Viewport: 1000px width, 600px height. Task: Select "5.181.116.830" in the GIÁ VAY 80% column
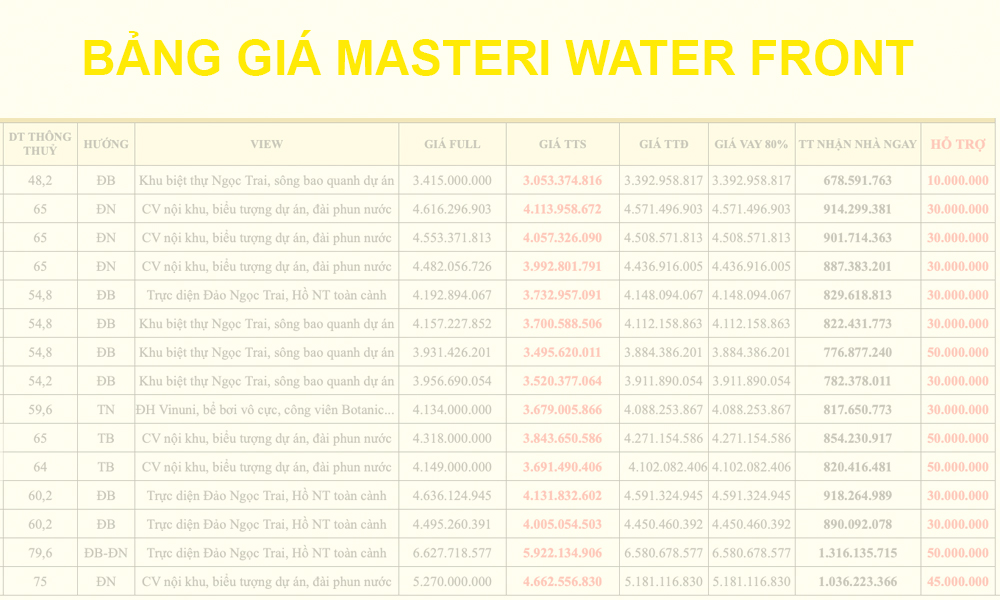pyautogui.click(x=751, y=582)
